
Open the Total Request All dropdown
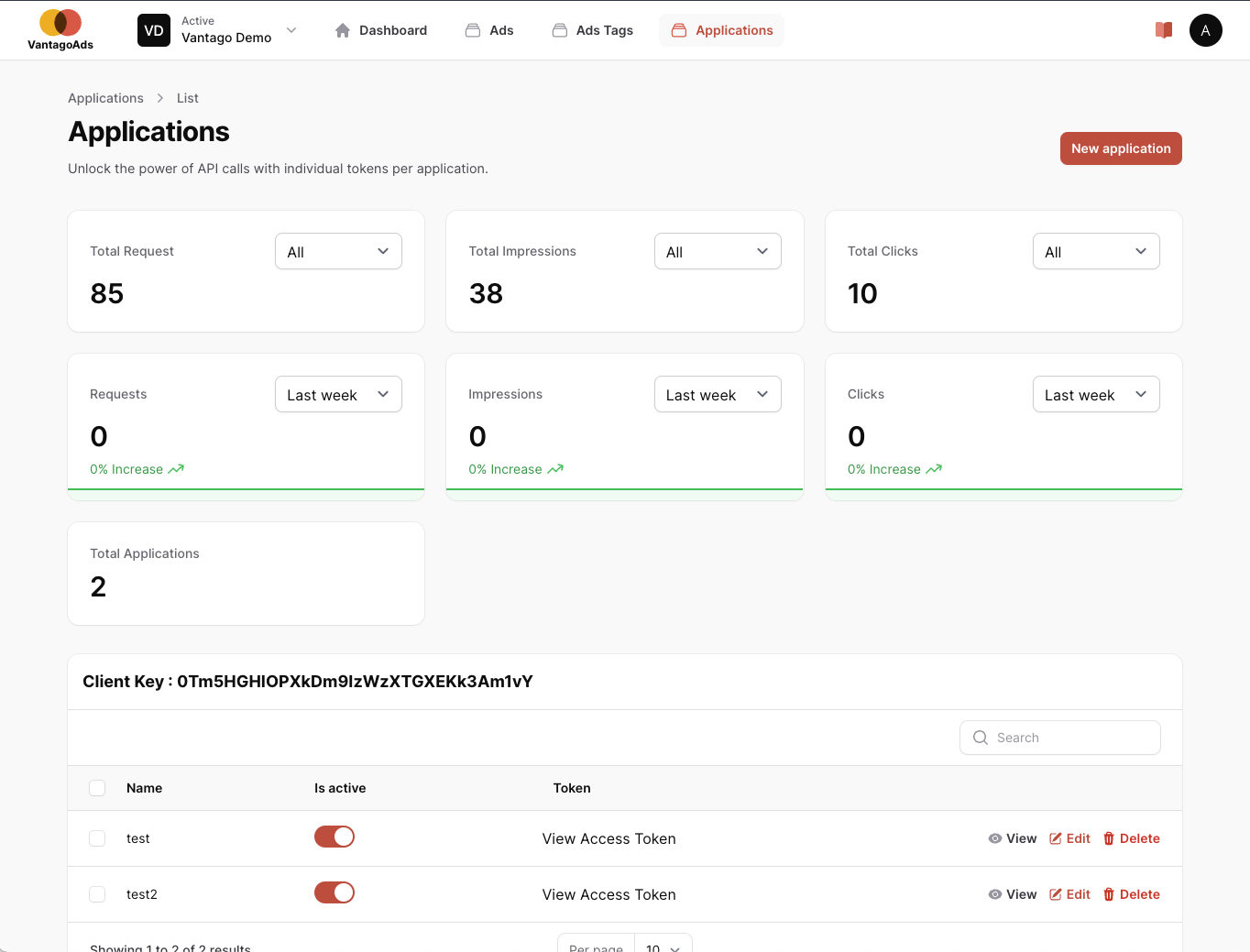(x=338, y=251)
